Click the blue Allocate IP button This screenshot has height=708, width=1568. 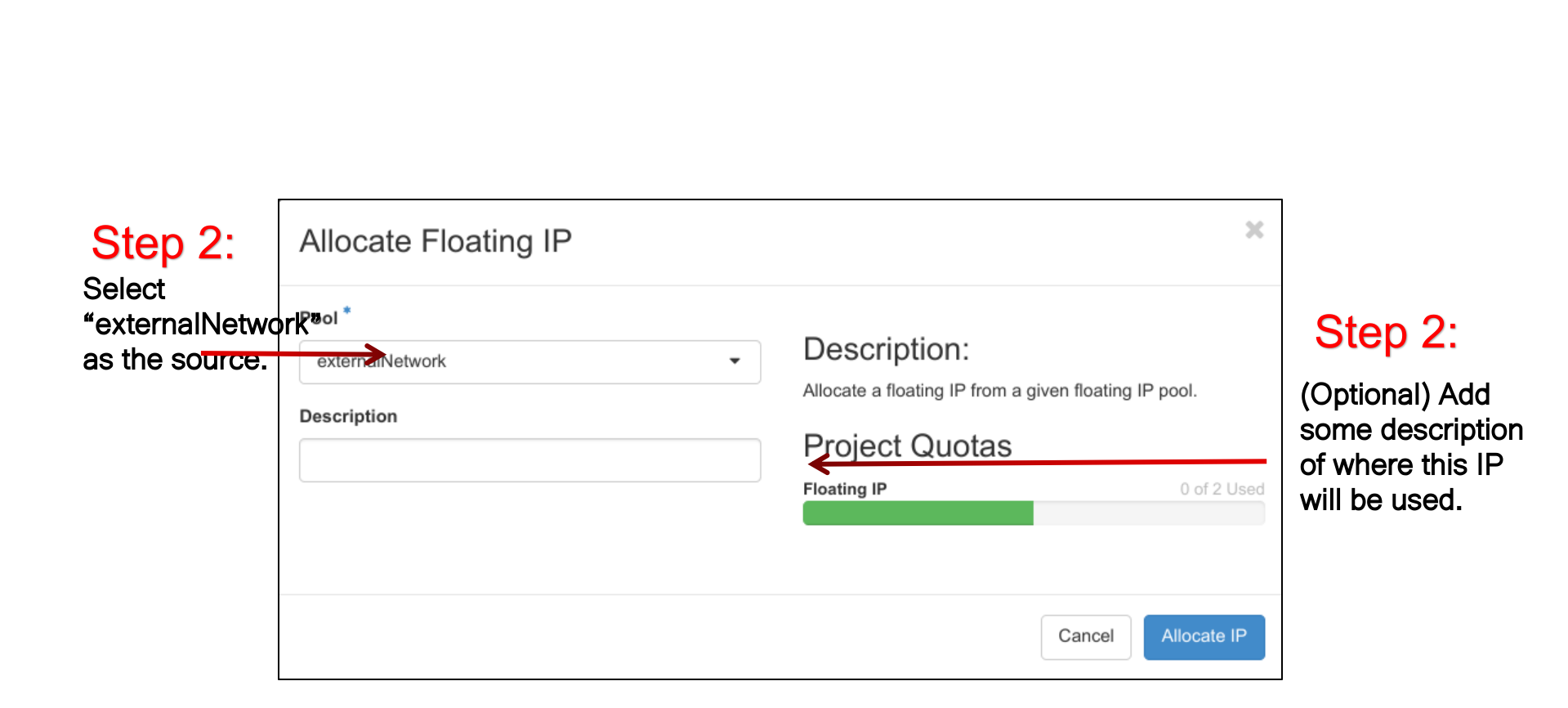(1204, 637)
